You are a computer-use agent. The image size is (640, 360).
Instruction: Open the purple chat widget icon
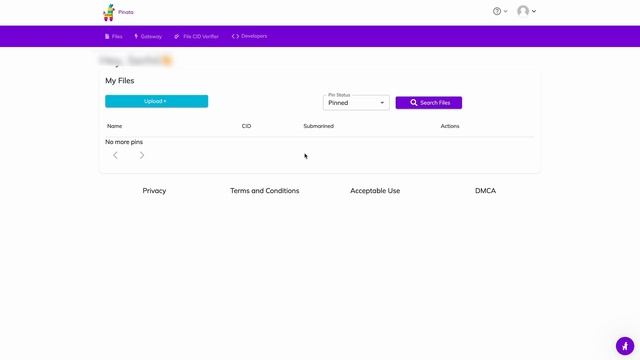(x=625, y=346)
